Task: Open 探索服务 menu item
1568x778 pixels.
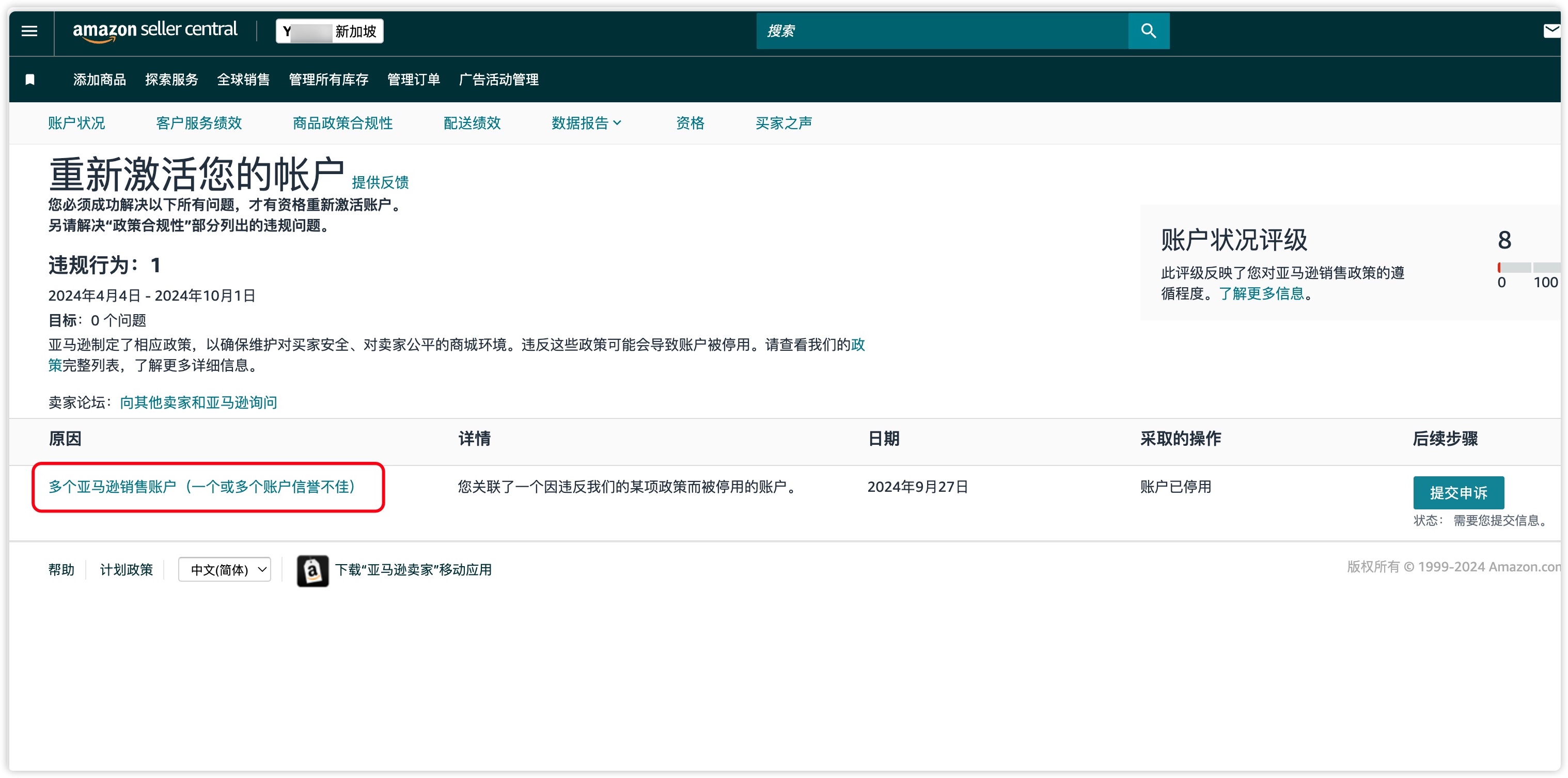Action: [171, 79]
